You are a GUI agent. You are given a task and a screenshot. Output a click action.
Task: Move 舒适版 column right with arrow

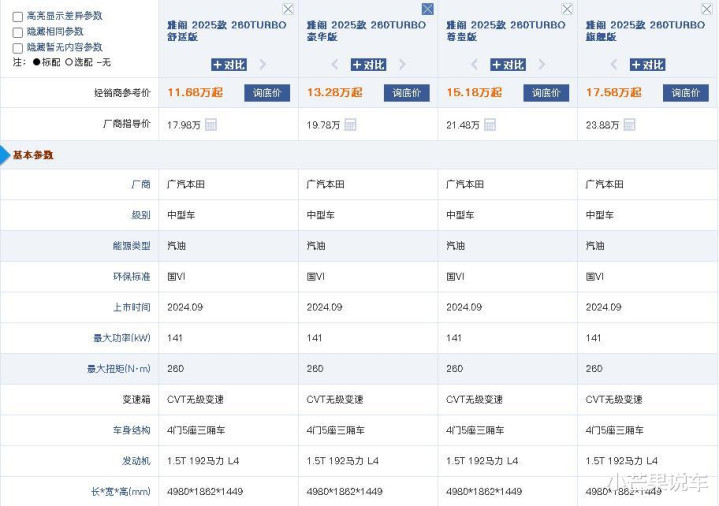coord(263,65)
